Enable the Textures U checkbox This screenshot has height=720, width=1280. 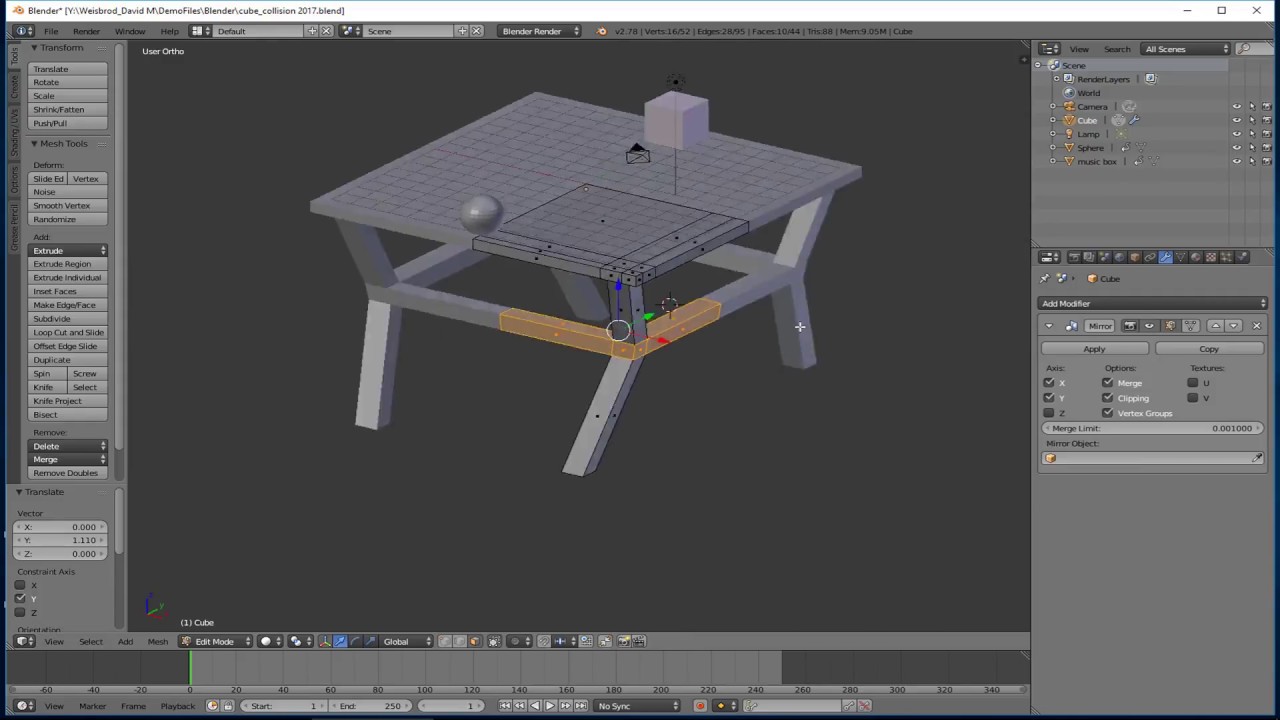coord(1193,383)
